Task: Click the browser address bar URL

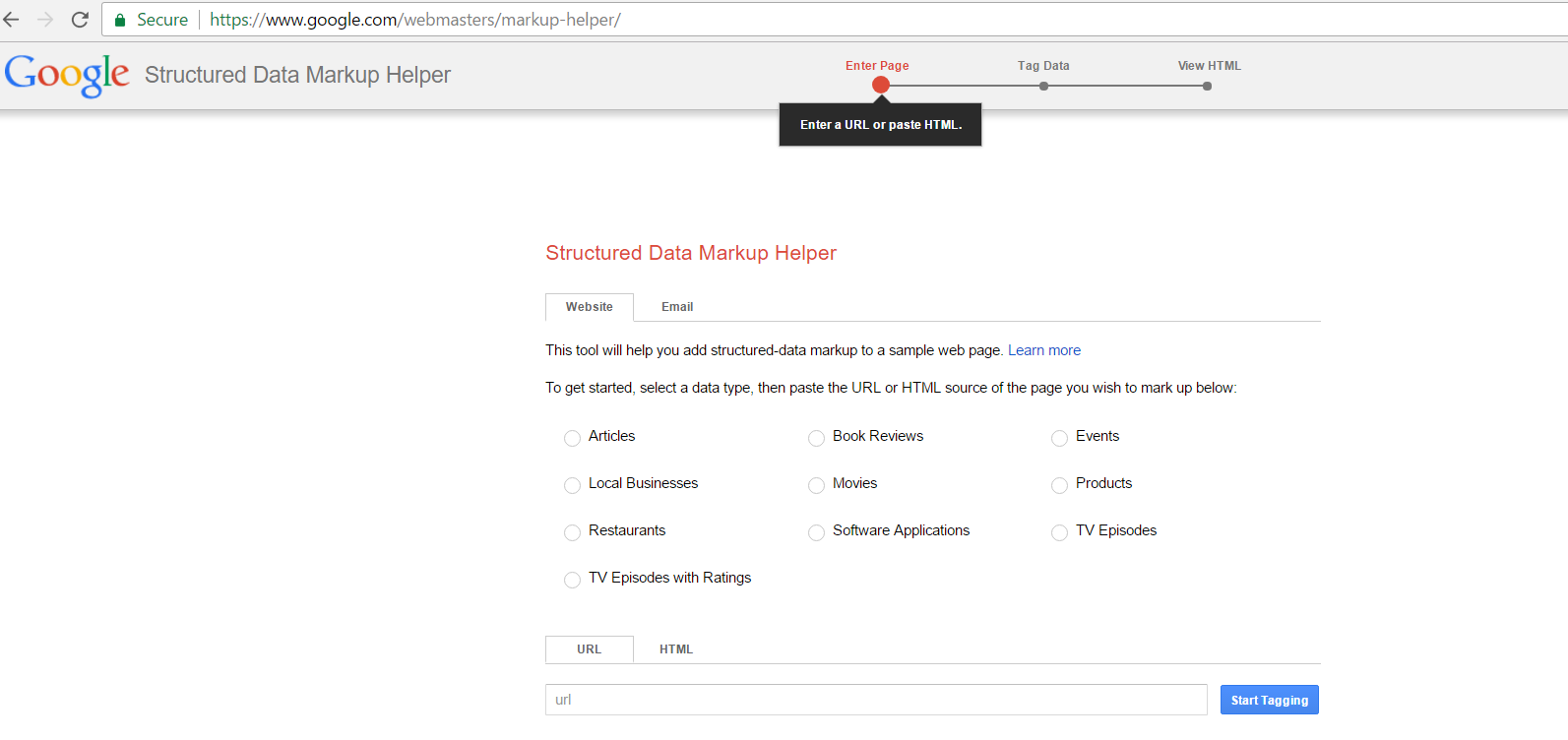Action: pyautogui.click(x=415, y=20)
